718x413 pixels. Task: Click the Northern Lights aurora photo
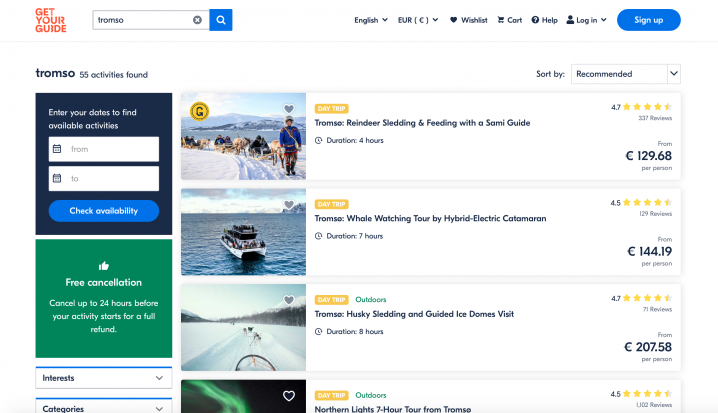244,397
